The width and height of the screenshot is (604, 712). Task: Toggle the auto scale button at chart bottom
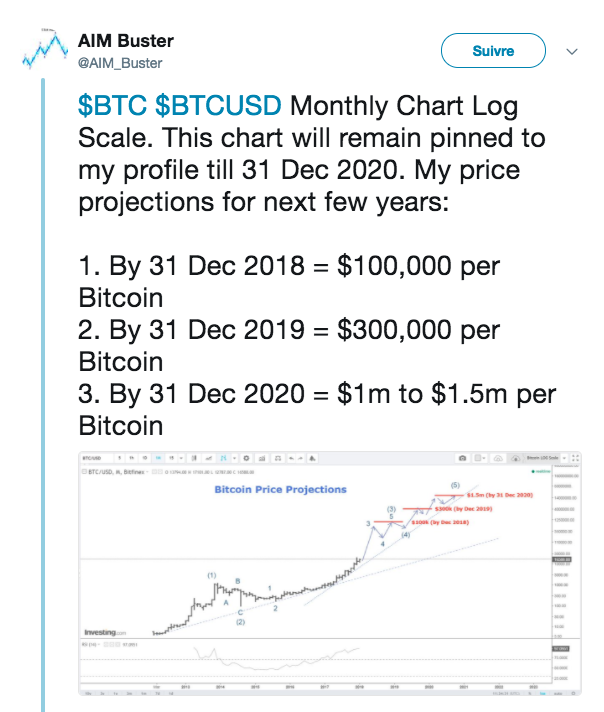pos(558,694)
